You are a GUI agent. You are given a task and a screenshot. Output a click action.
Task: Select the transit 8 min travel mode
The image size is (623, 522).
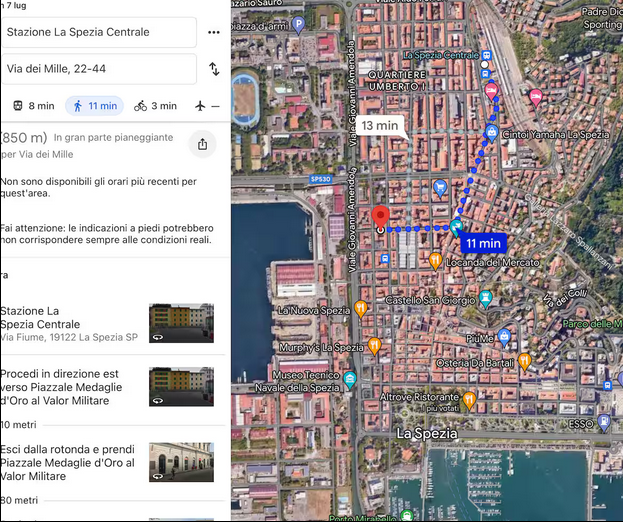coord(34,106)
